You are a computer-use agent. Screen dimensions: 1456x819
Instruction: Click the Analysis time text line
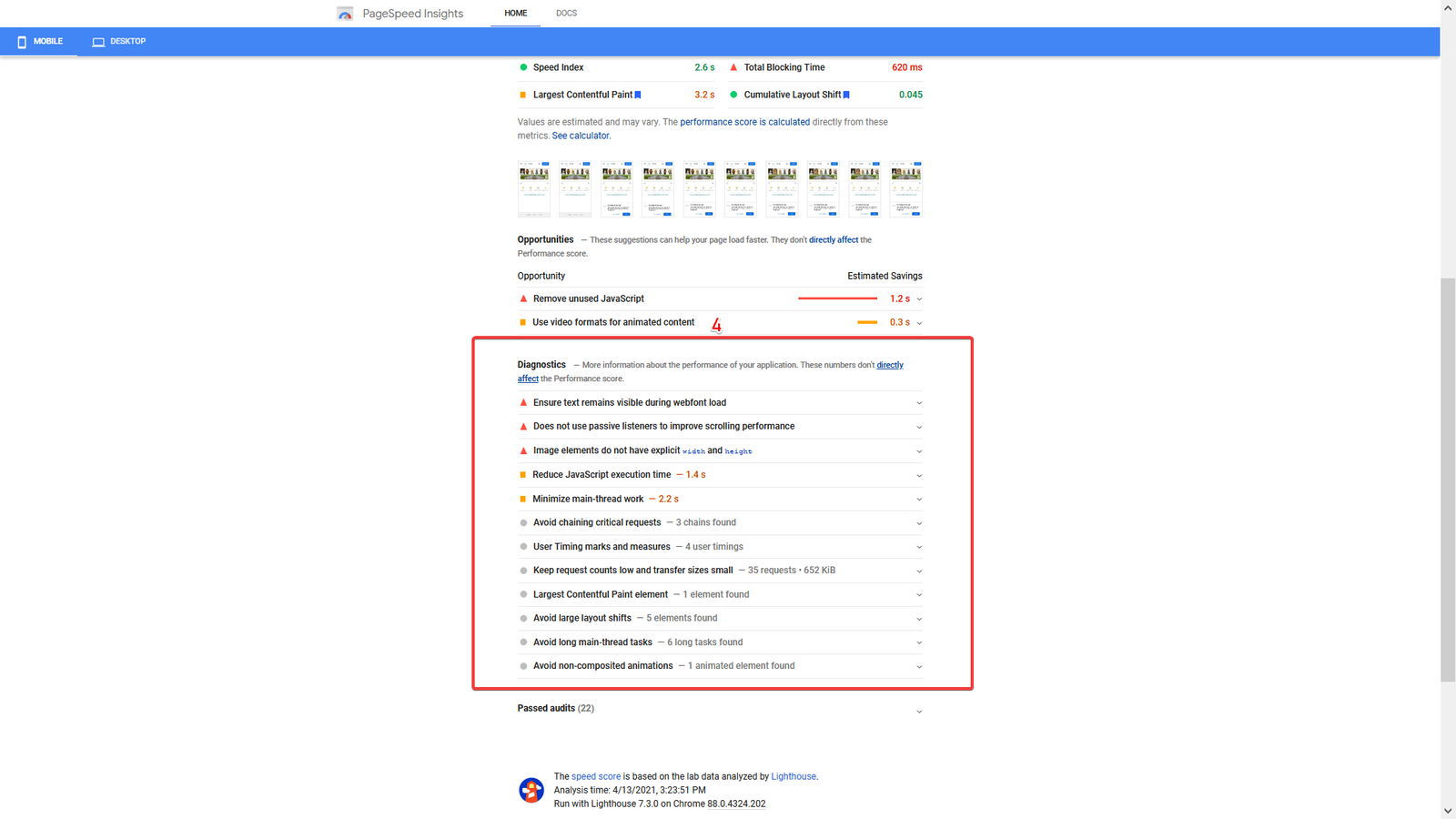[x=630, y=790]
